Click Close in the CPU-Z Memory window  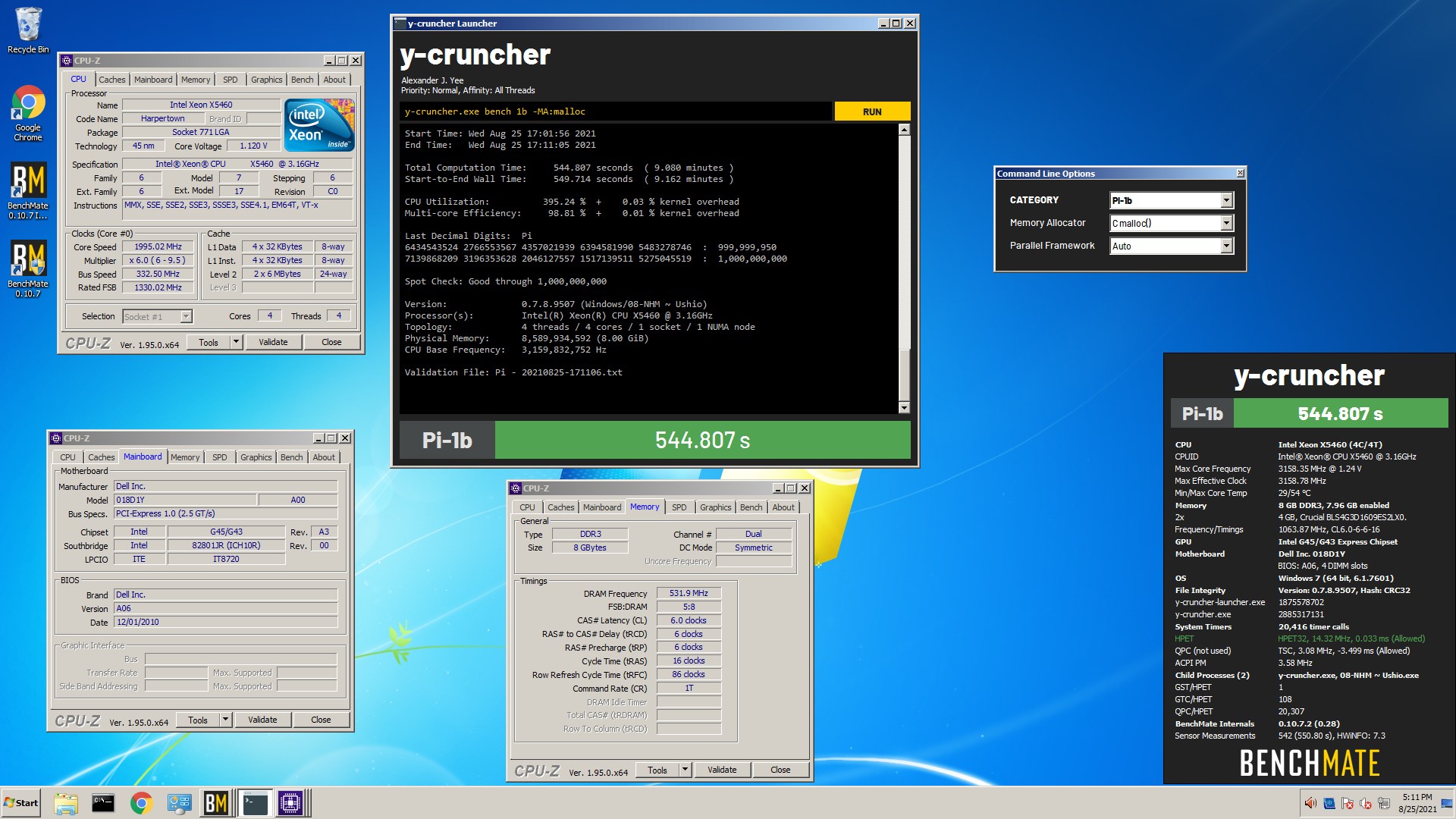[x=780, y=770]
